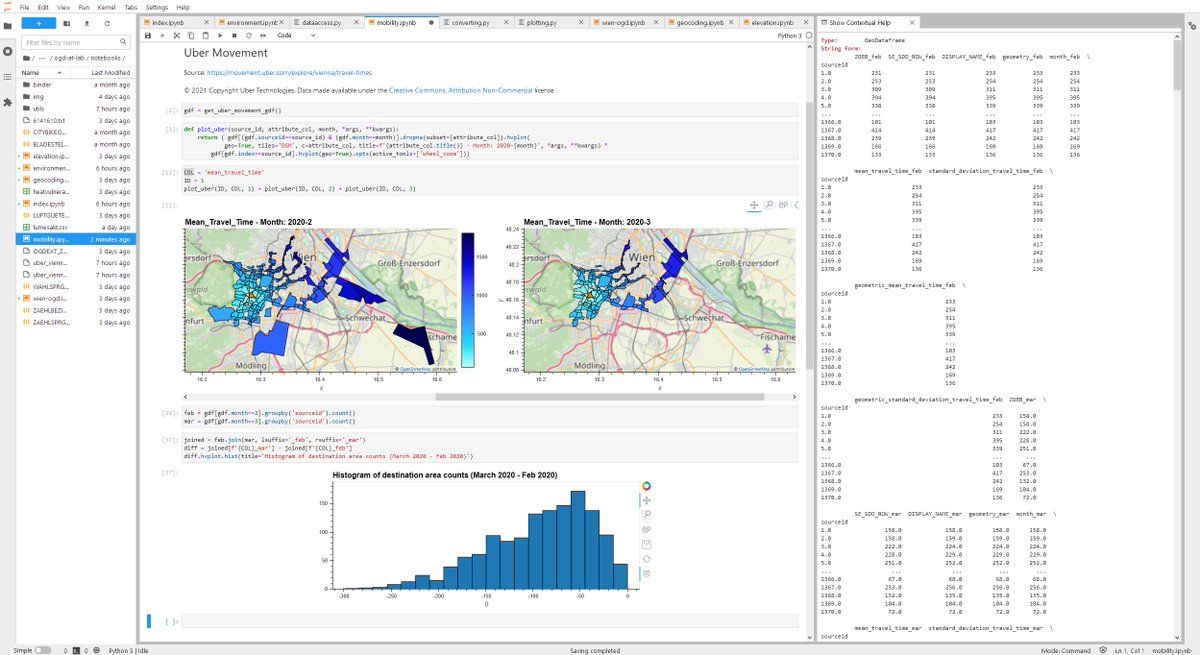Paste cells from the clipboard icon
The height and width of the screenshot is (655, 1200).
click(205, 35)
